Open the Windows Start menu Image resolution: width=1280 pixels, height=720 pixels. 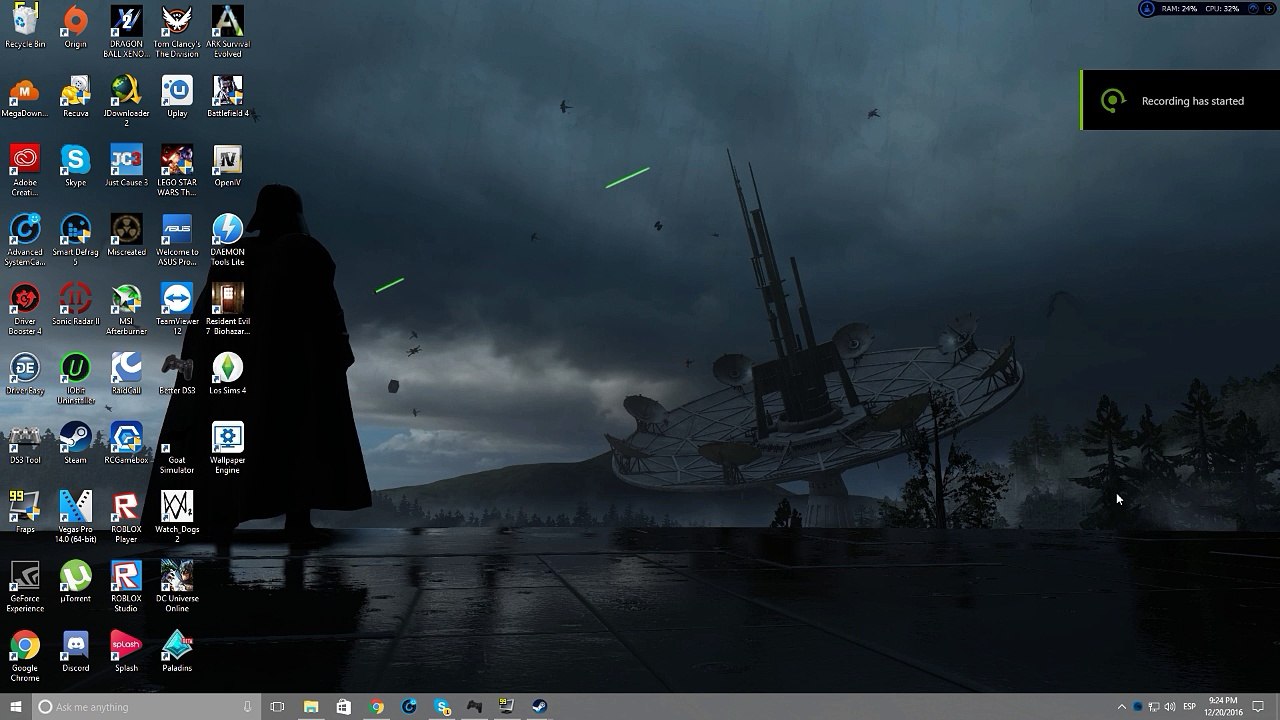click(15, 707)
